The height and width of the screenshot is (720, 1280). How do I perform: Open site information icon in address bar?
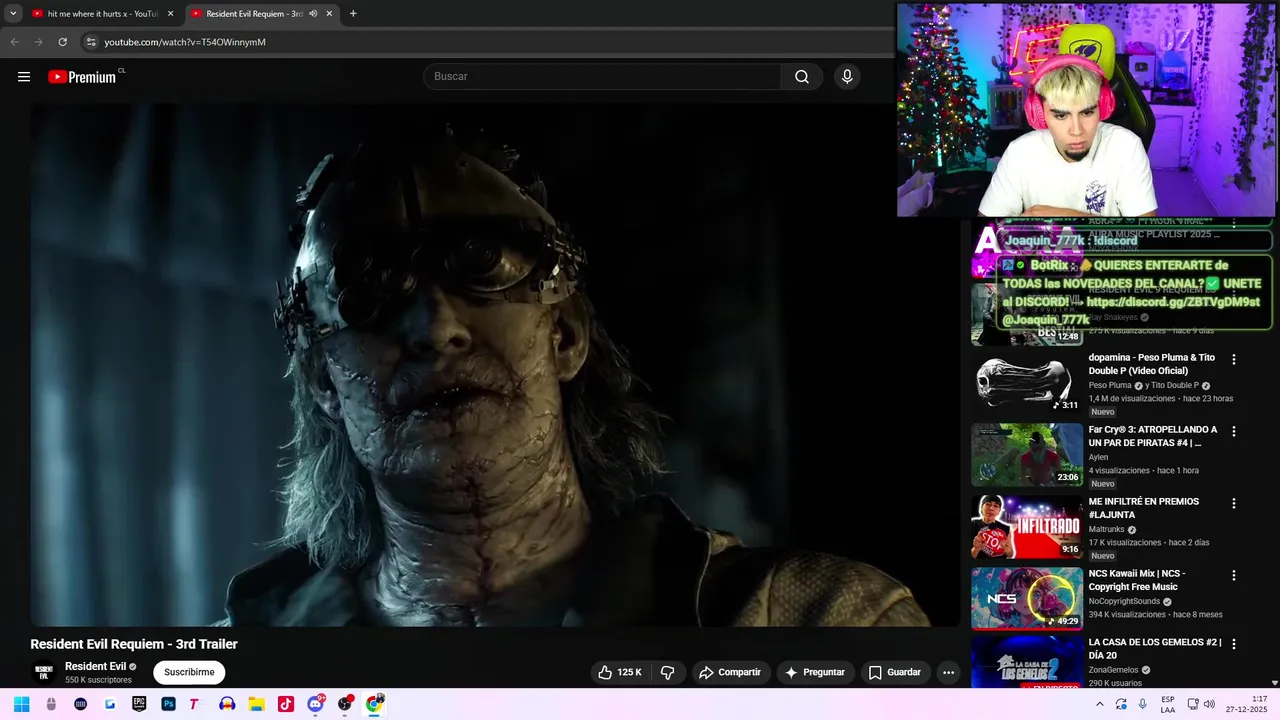pyautogui.click(x=91, y=42)
